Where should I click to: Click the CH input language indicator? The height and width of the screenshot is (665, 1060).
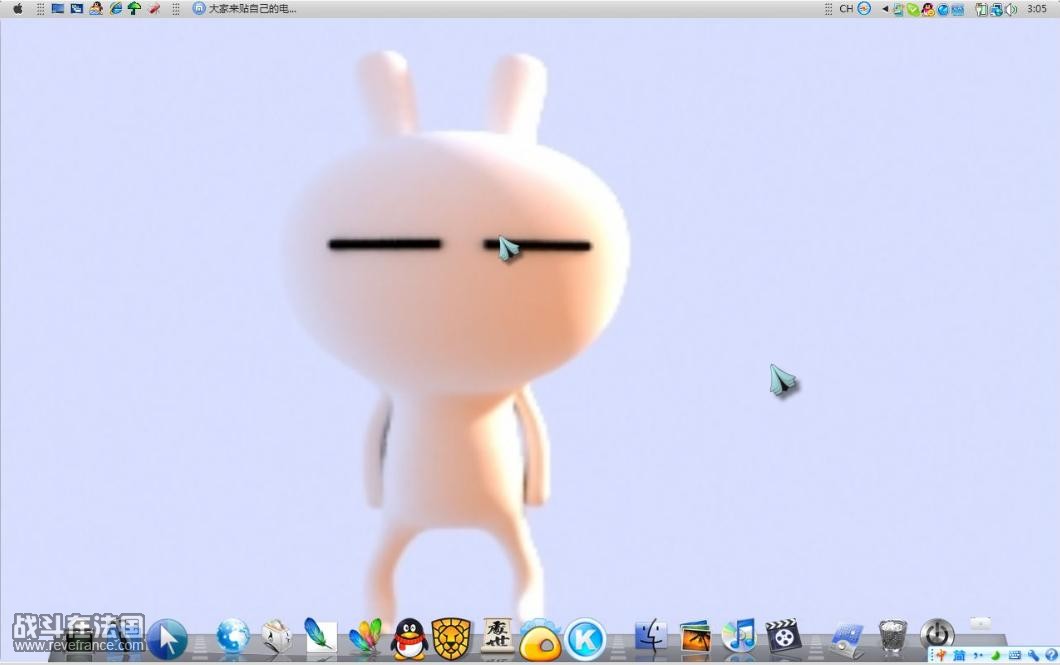click(x=846, y=9)
